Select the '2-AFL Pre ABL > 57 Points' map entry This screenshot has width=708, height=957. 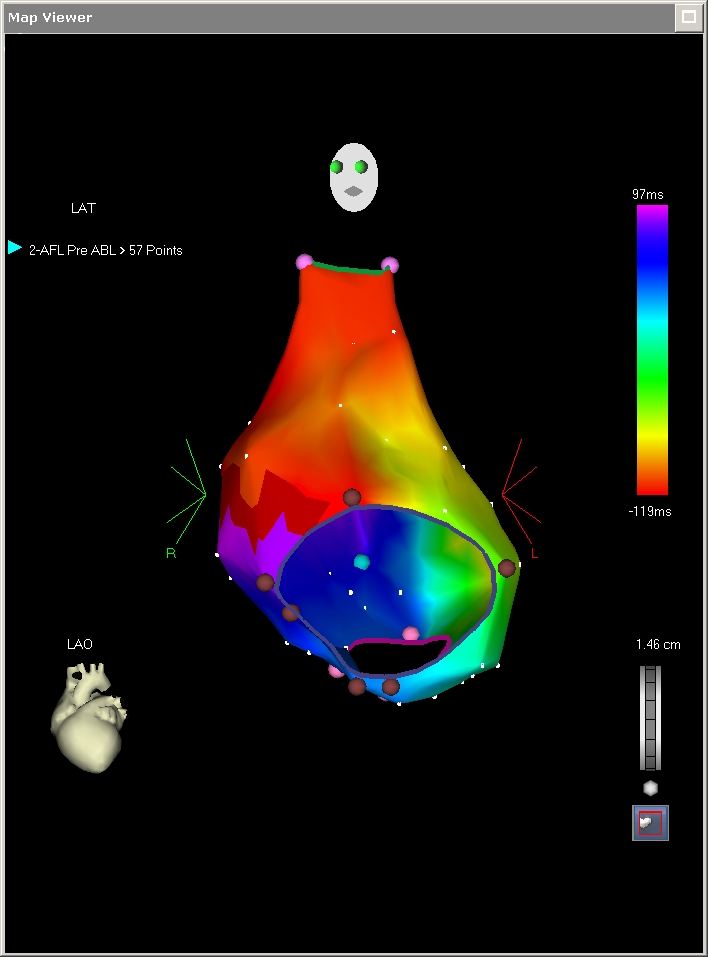106,250
